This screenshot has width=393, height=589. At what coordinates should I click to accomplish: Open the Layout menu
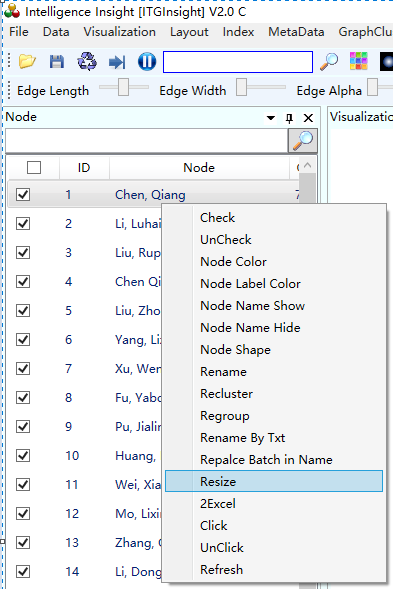click(x=189, y=32)
